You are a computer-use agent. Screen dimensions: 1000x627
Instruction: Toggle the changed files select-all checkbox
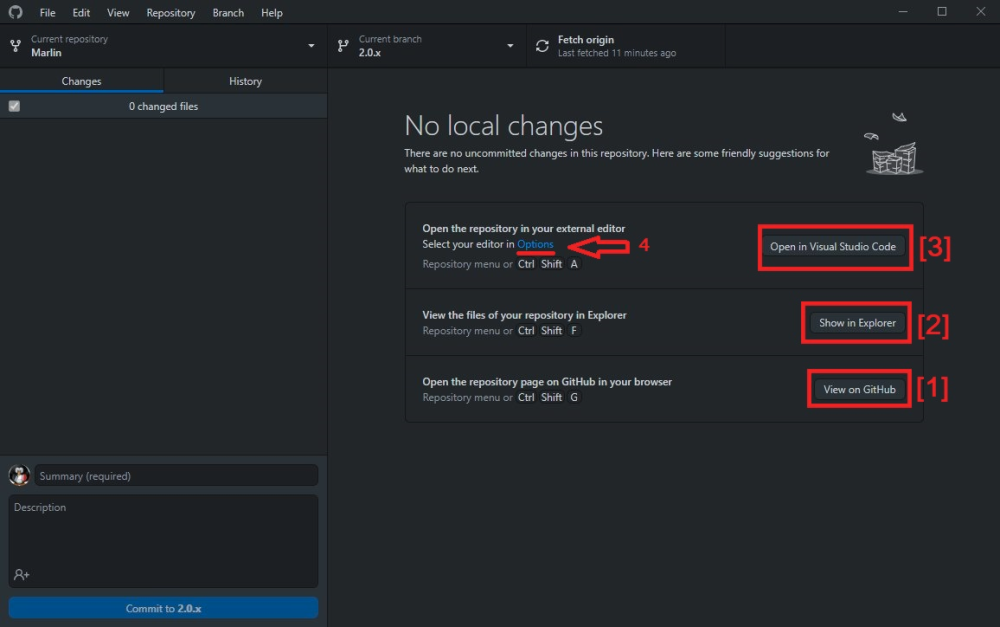tap(14, 107)
